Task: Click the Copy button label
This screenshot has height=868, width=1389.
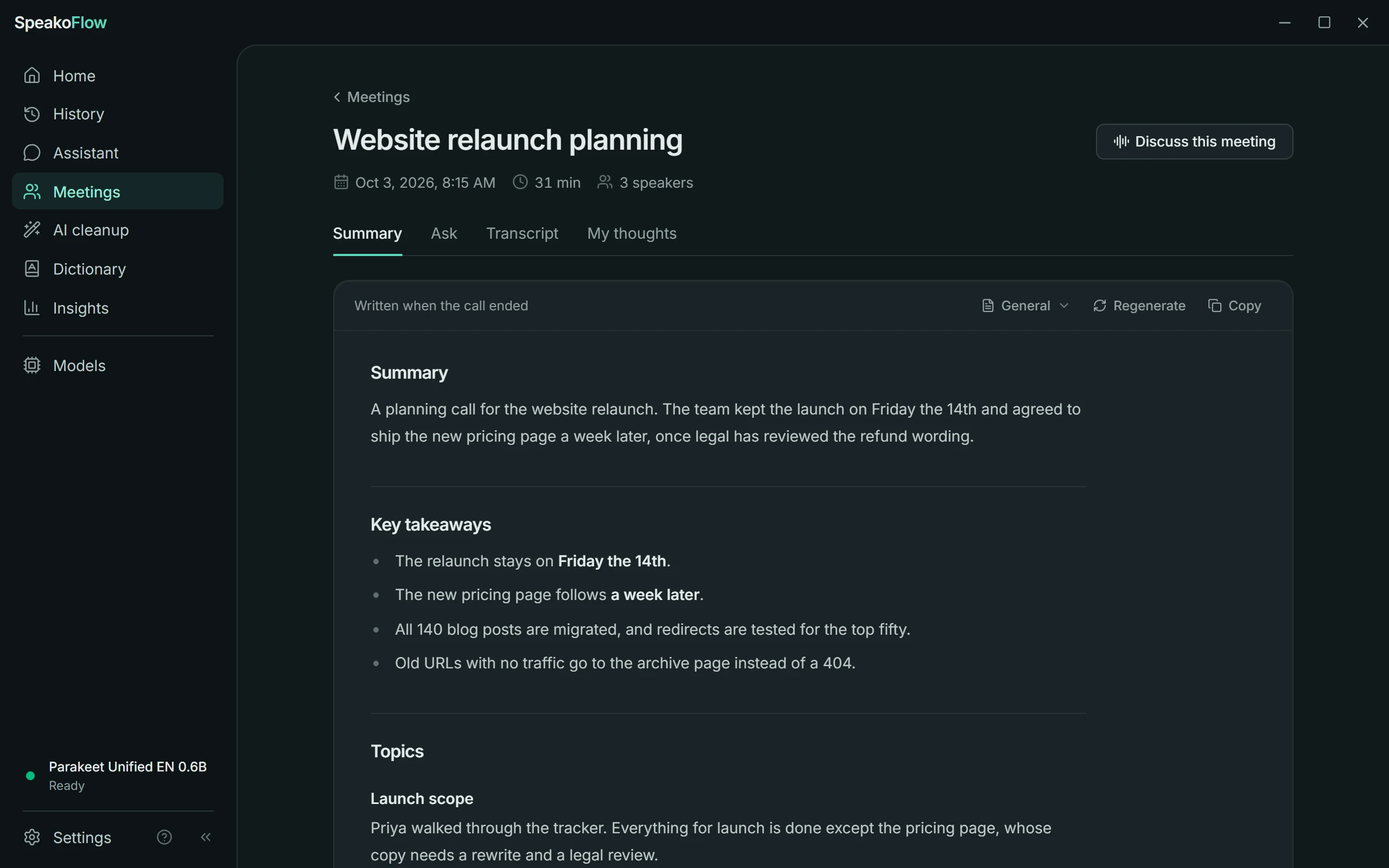Action: point(1244,305)
